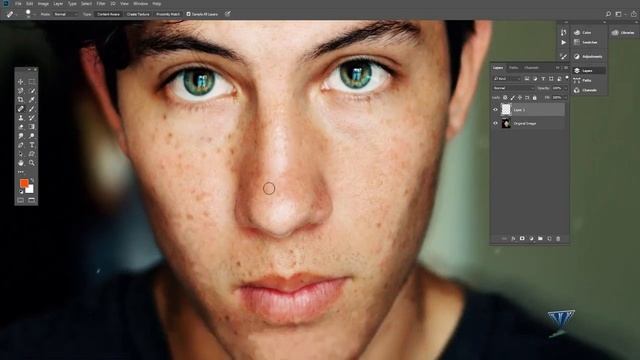Toggle Lock all layer icon

[x=535, y=98]
